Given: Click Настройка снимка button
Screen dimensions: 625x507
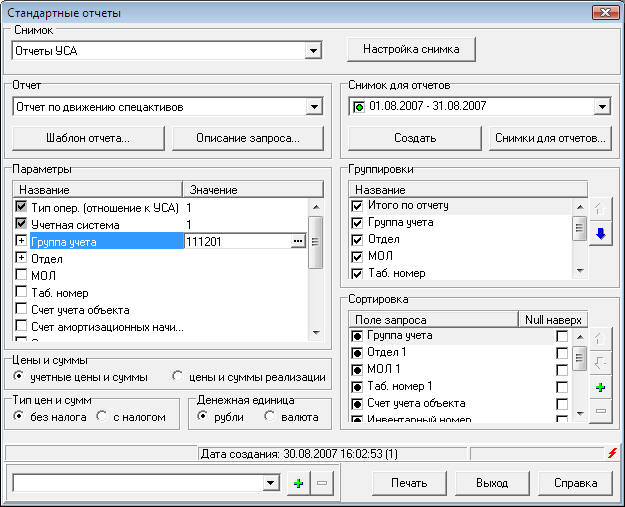Looking at the screenshot, I should pos(411,49).
